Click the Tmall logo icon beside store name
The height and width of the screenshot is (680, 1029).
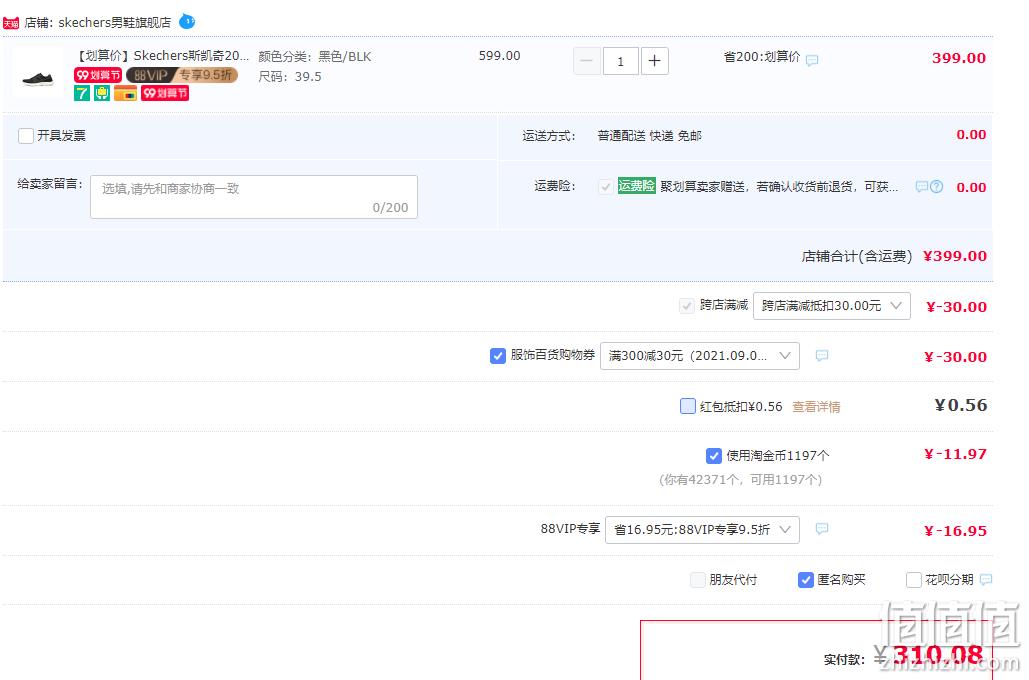click(10, 23)
